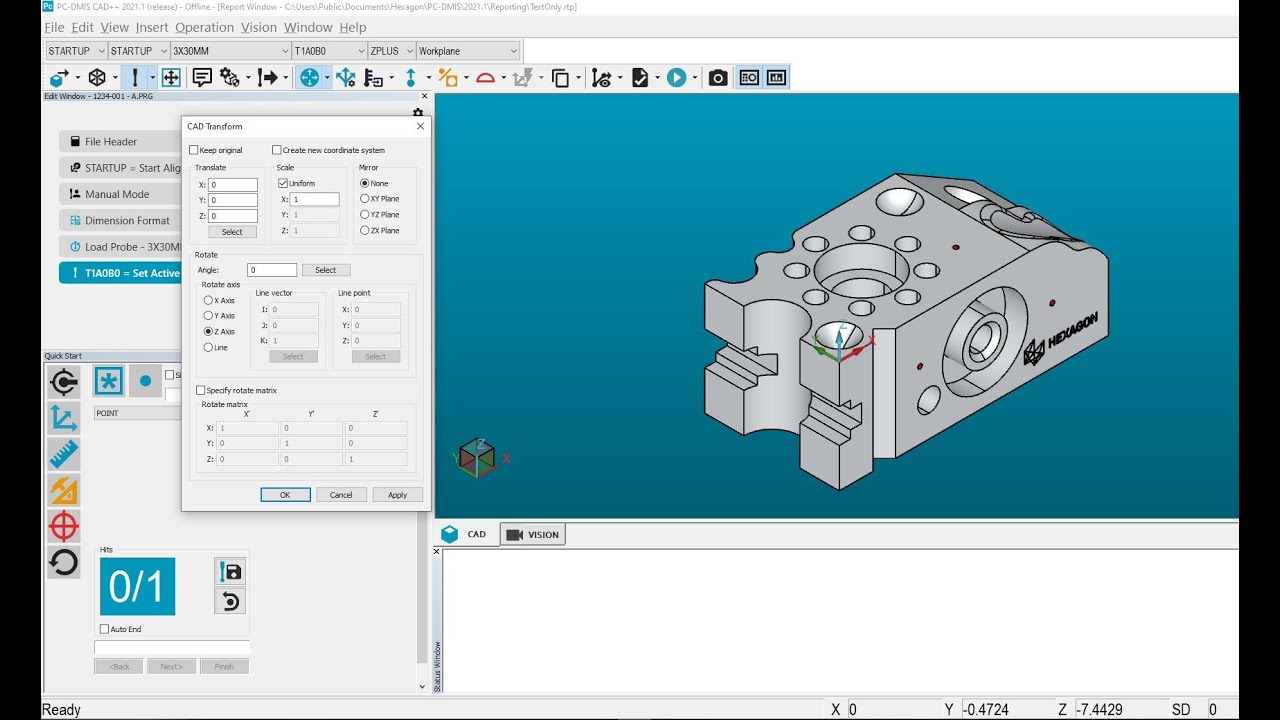Choose XY Plane mirror option

pyautogui.click(x=365, y=198)
